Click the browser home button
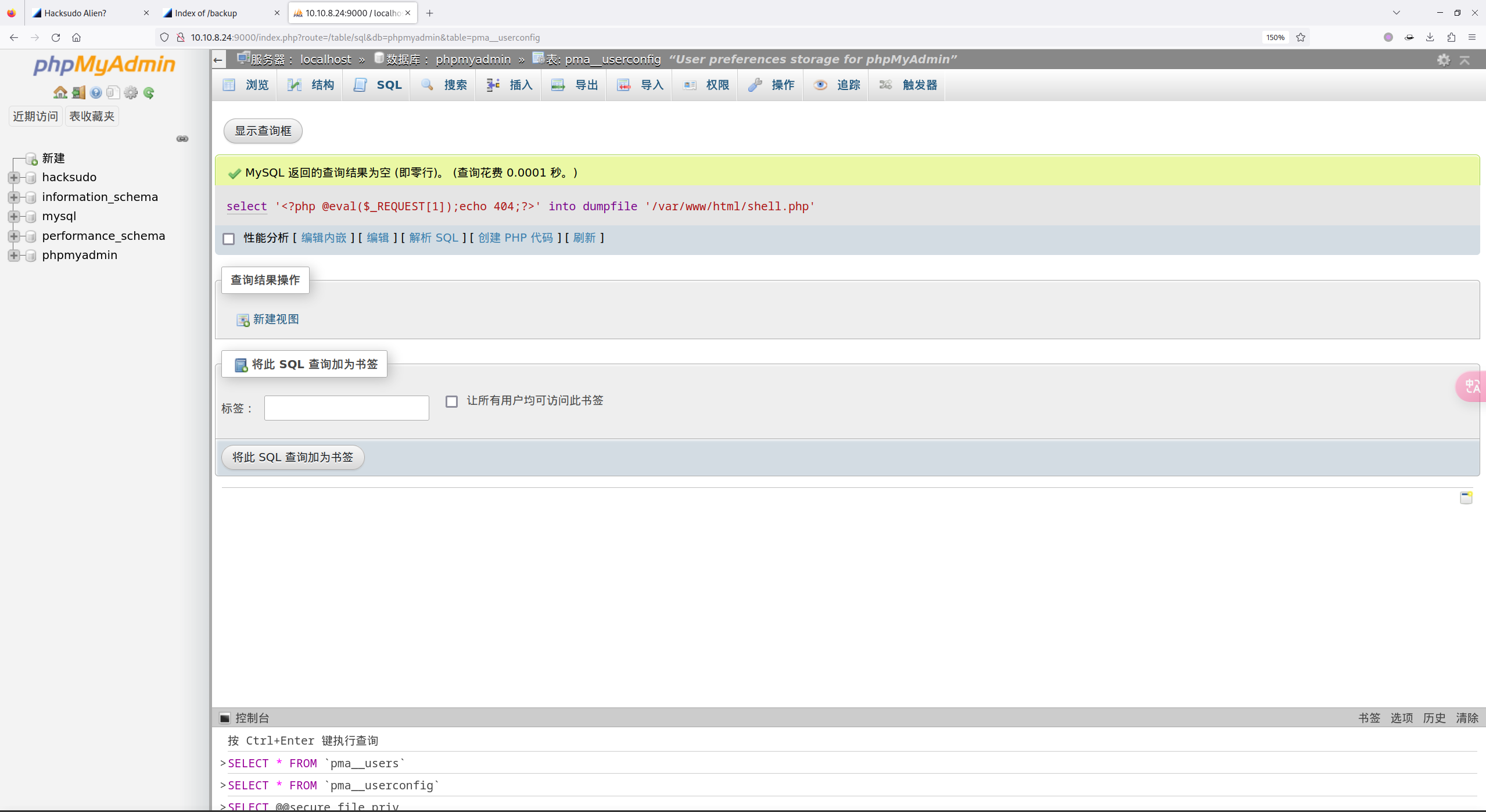Screen dimensions: 1486x812 coord(76,37)
